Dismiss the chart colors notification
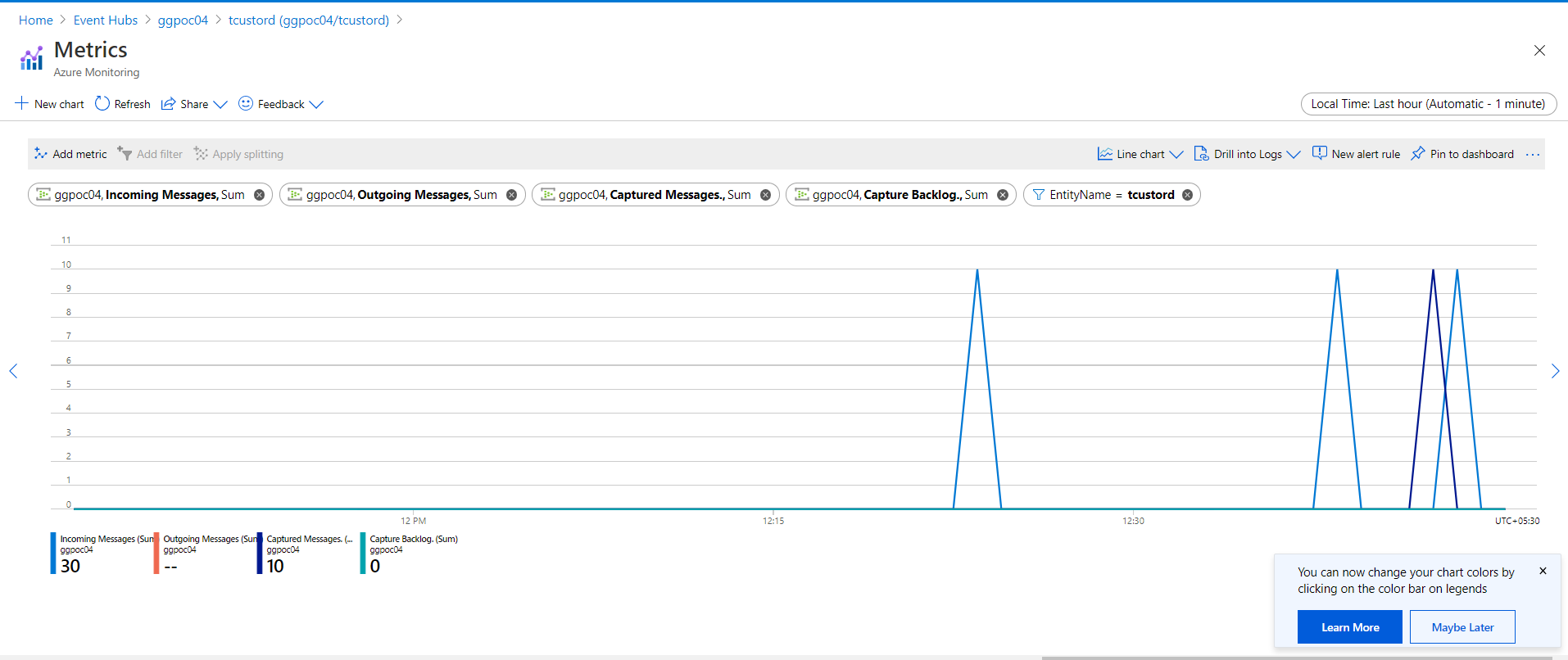This screenshot has height=660, width=1568. (1543, 571)
